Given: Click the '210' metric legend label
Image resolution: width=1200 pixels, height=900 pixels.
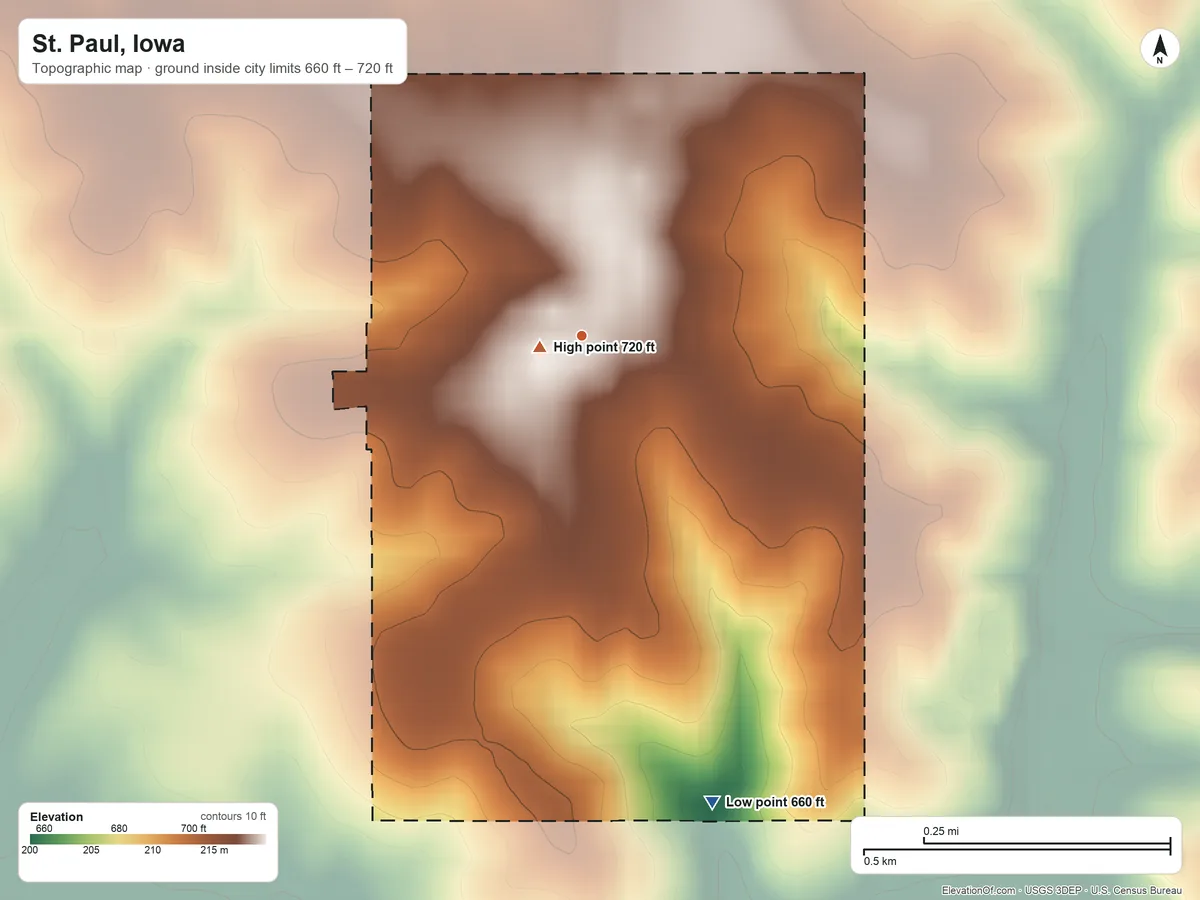Looking at the screenshot, I should 152,851.
